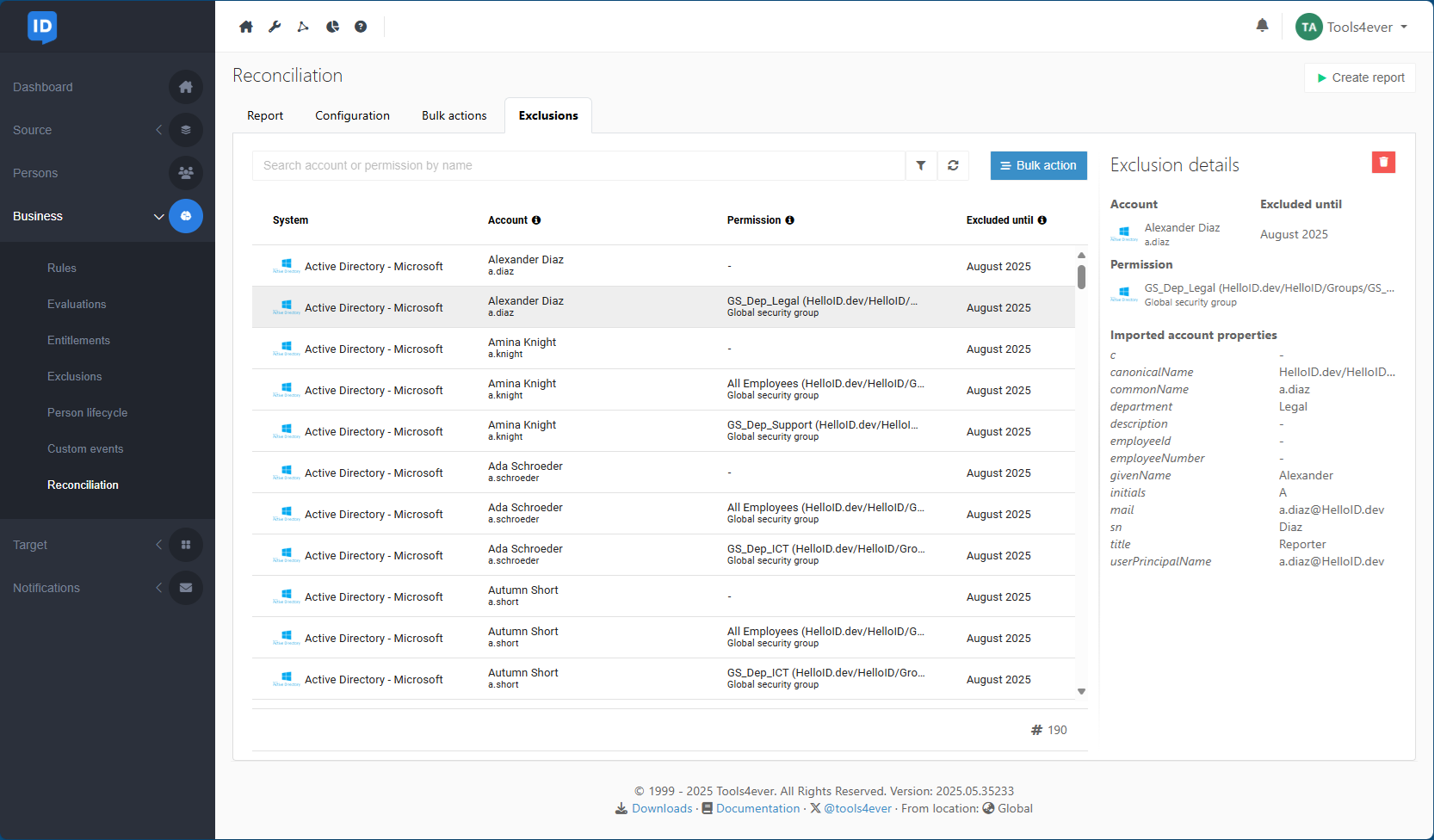Click the X icon before @tools4ever
Image resolution: width=1434 pixels, height=840 pixels.
[x=815, y=808]
